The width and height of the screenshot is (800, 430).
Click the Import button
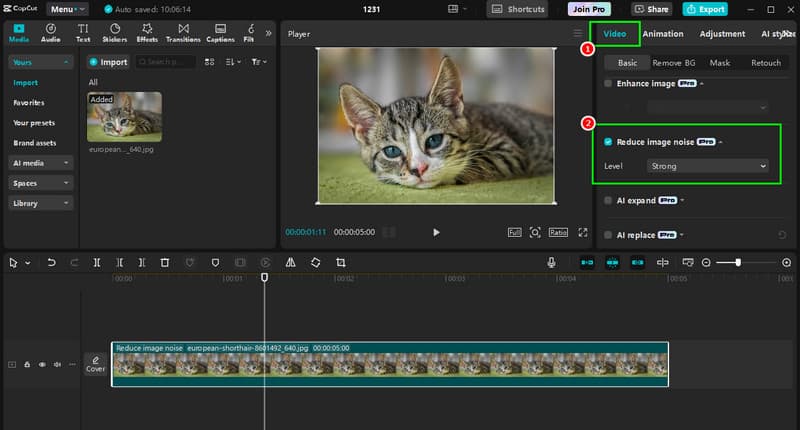click(x=108, y=62)
